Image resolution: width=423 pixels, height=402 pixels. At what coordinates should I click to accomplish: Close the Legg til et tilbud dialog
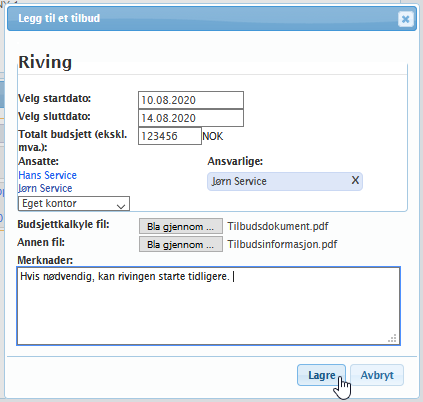tap(405, 19)
